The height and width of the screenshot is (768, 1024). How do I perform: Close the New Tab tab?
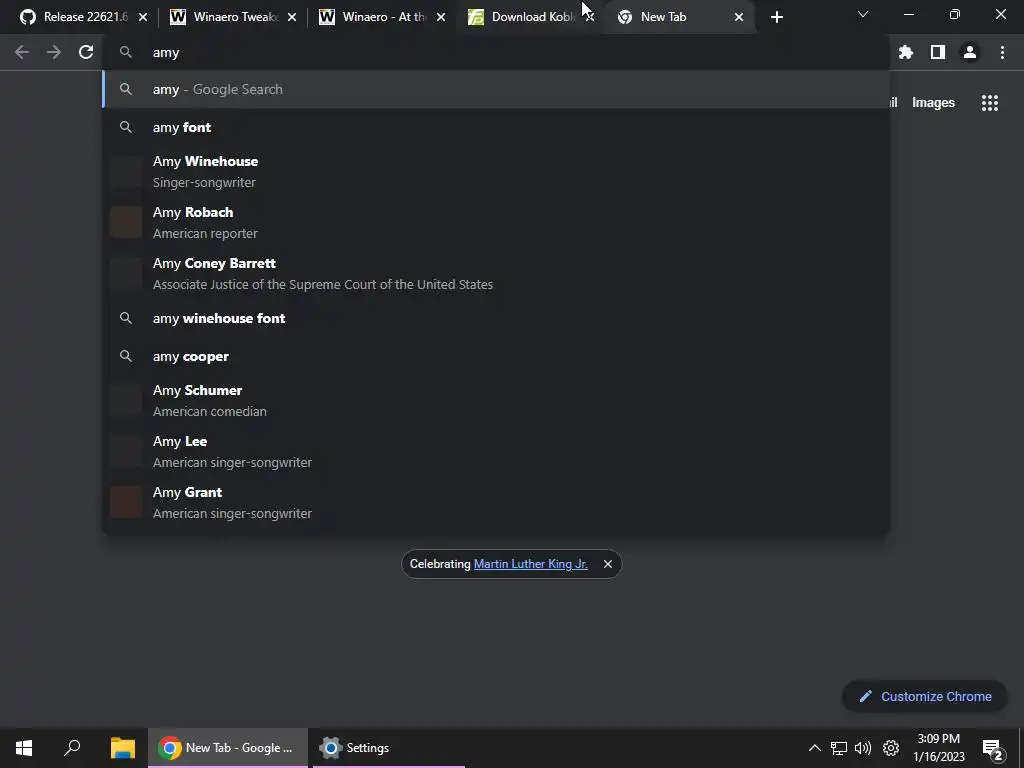pyautogui.click(x=739, y=18)
